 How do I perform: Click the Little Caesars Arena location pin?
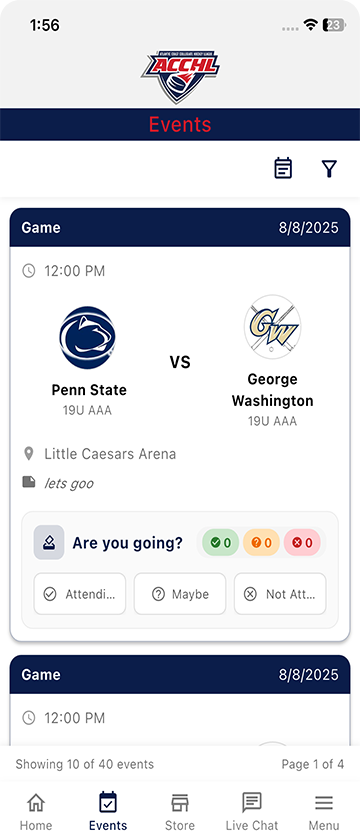pyautogui.click(x=29, y=454)
